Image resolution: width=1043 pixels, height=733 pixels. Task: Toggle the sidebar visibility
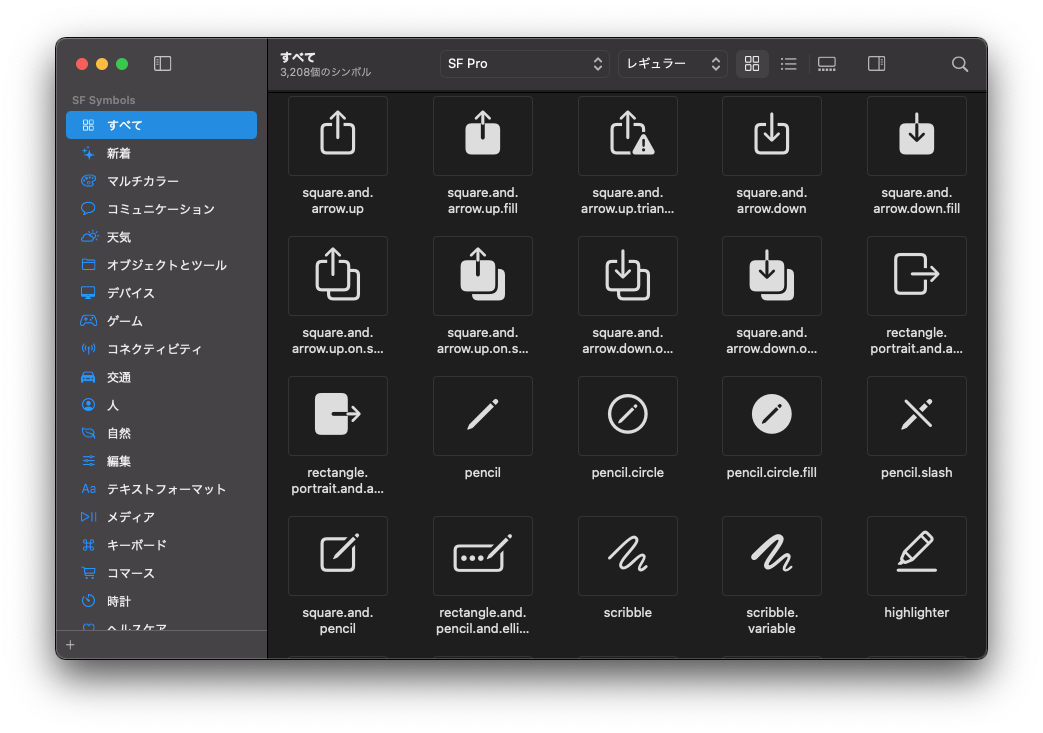click(x=162, y=62)
